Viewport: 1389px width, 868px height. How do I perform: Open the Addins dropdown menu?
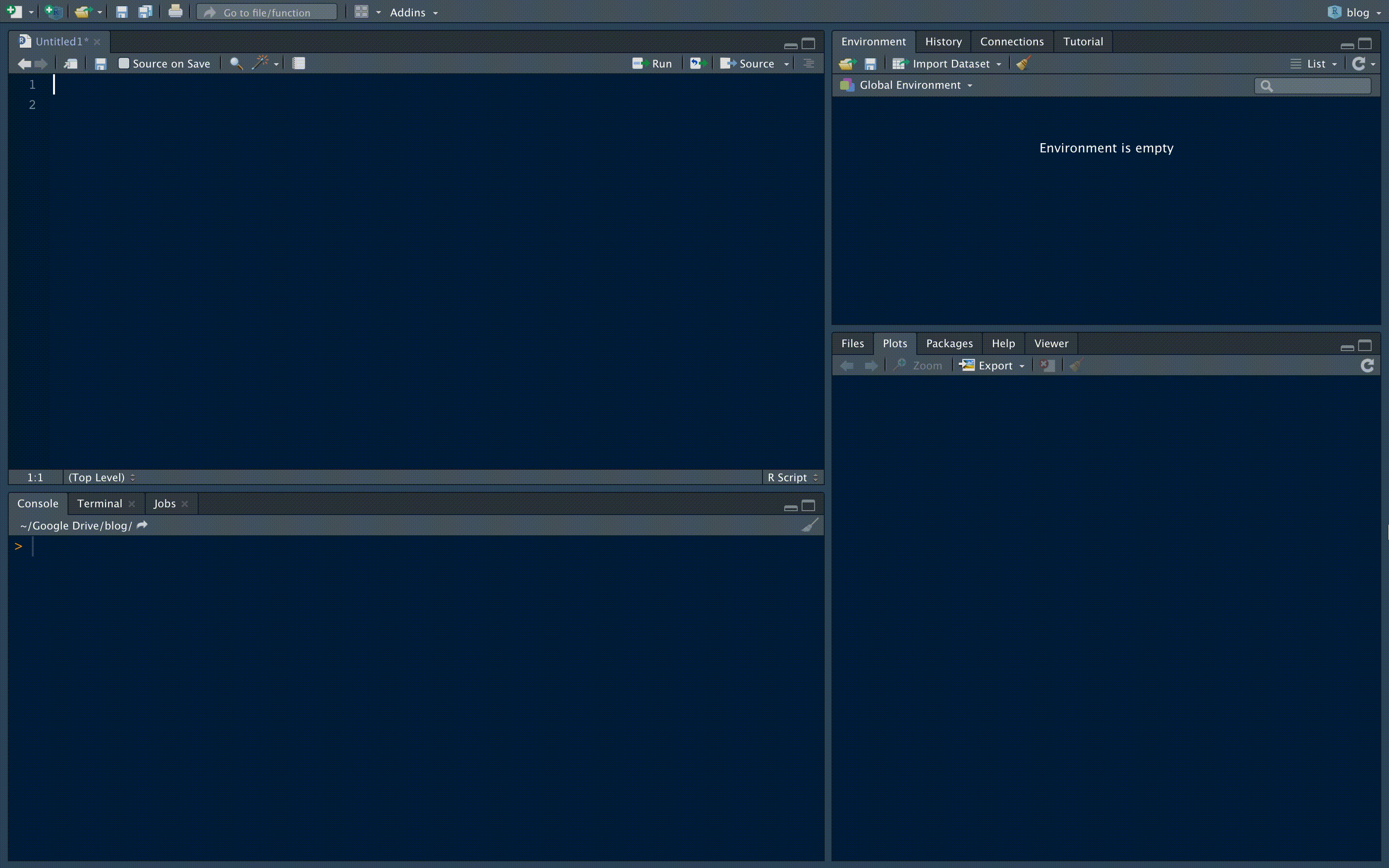point(413,11)
